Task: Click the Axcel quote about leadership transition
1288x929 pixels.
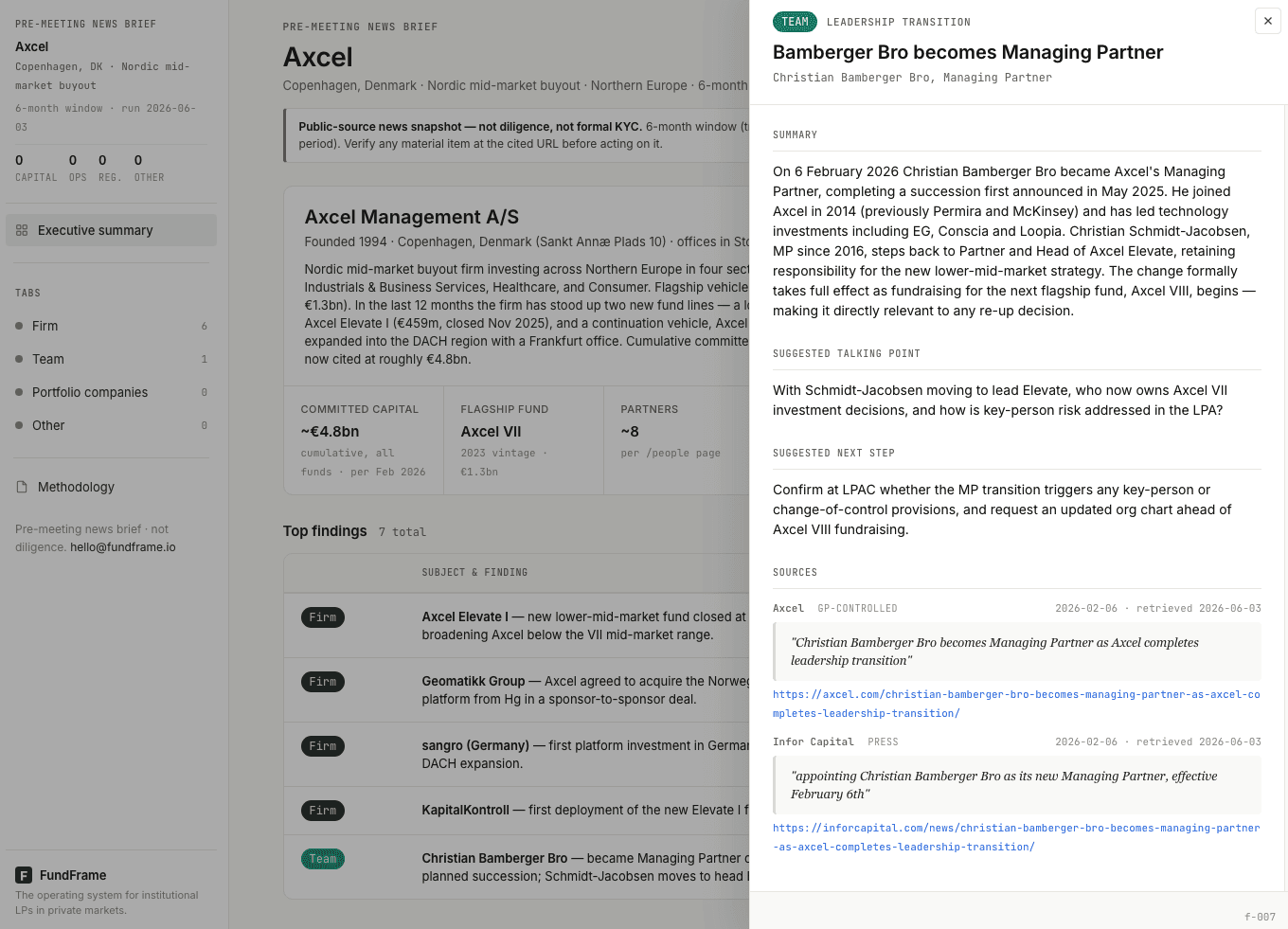Action: tap(1017, 652)
